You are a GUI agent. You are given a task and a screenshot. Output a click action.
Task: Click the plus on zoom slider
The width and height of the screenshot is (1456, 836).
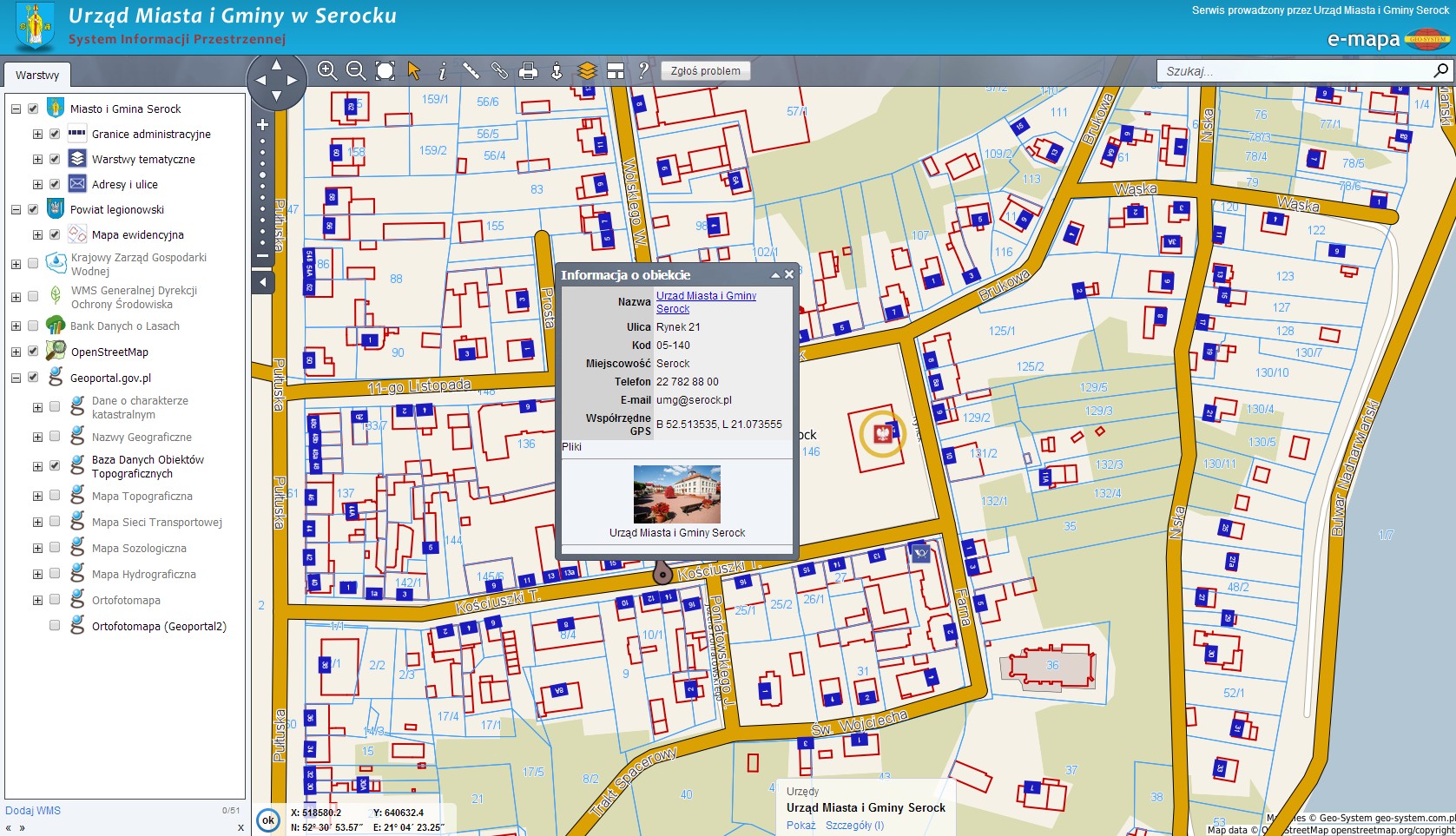click(x=263, y=125)
